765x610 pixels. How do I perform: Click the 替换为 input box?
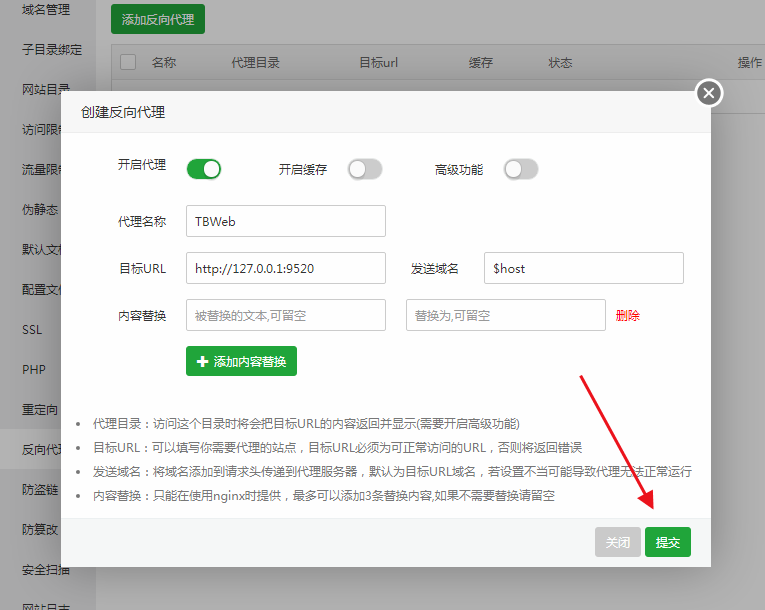505,315
